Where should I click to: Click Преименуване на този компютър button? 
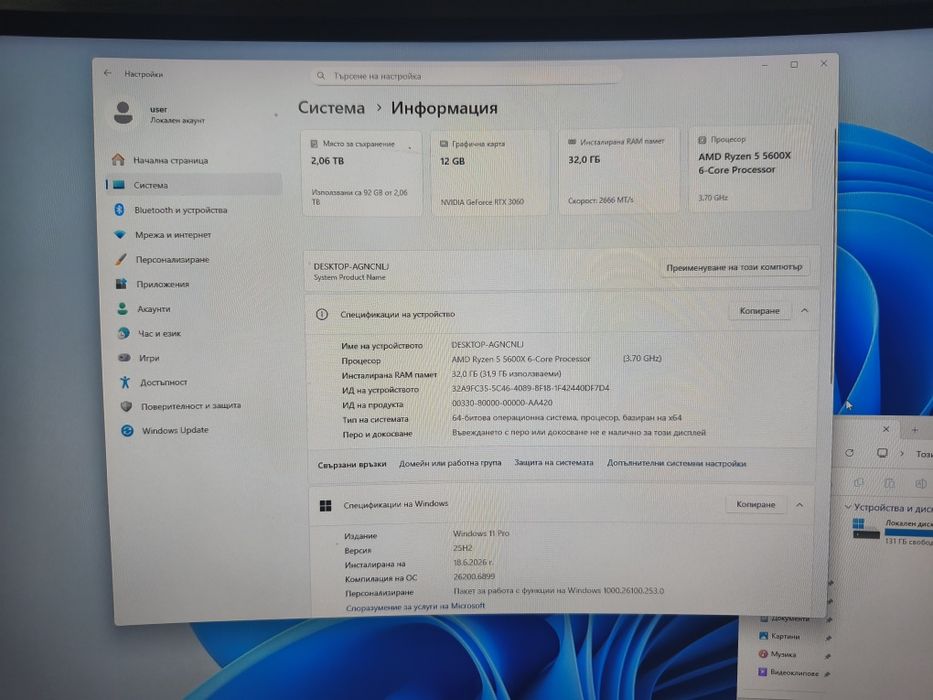pos(734,267)
